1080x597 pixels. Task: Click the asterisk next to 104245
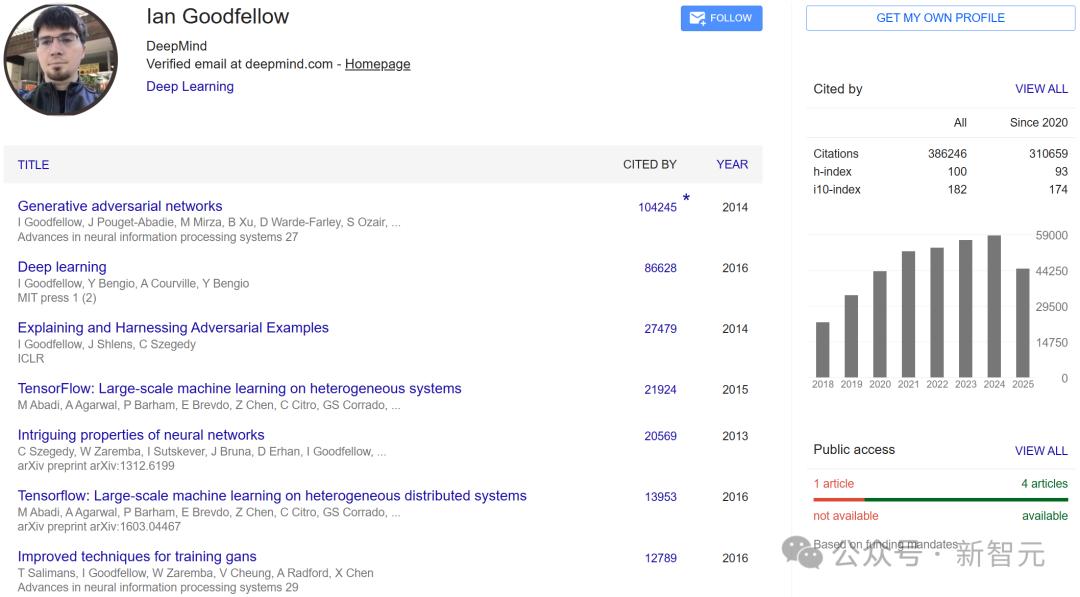tap(686, 200)
